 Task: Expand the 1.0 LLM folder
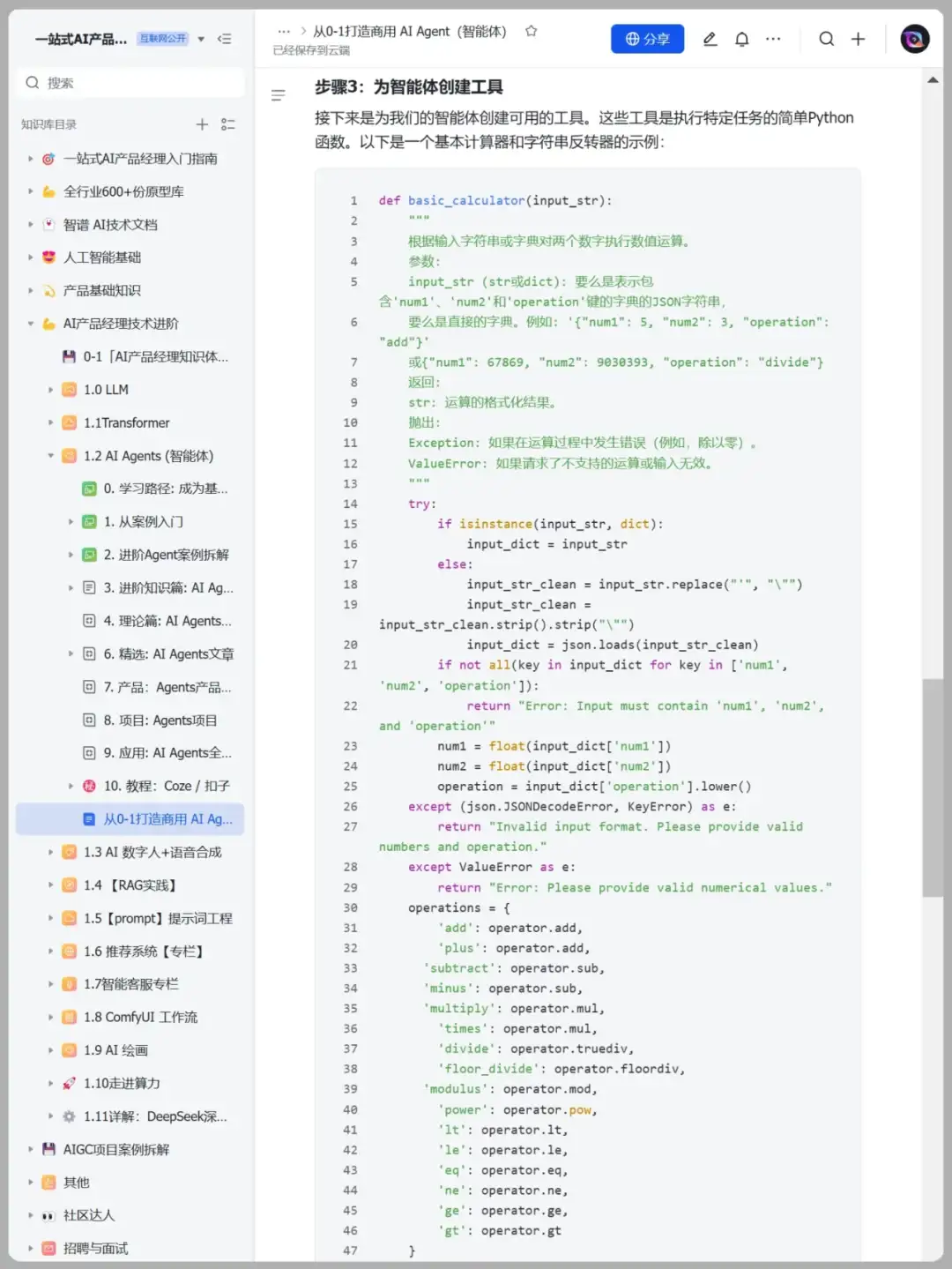[50, 390]
